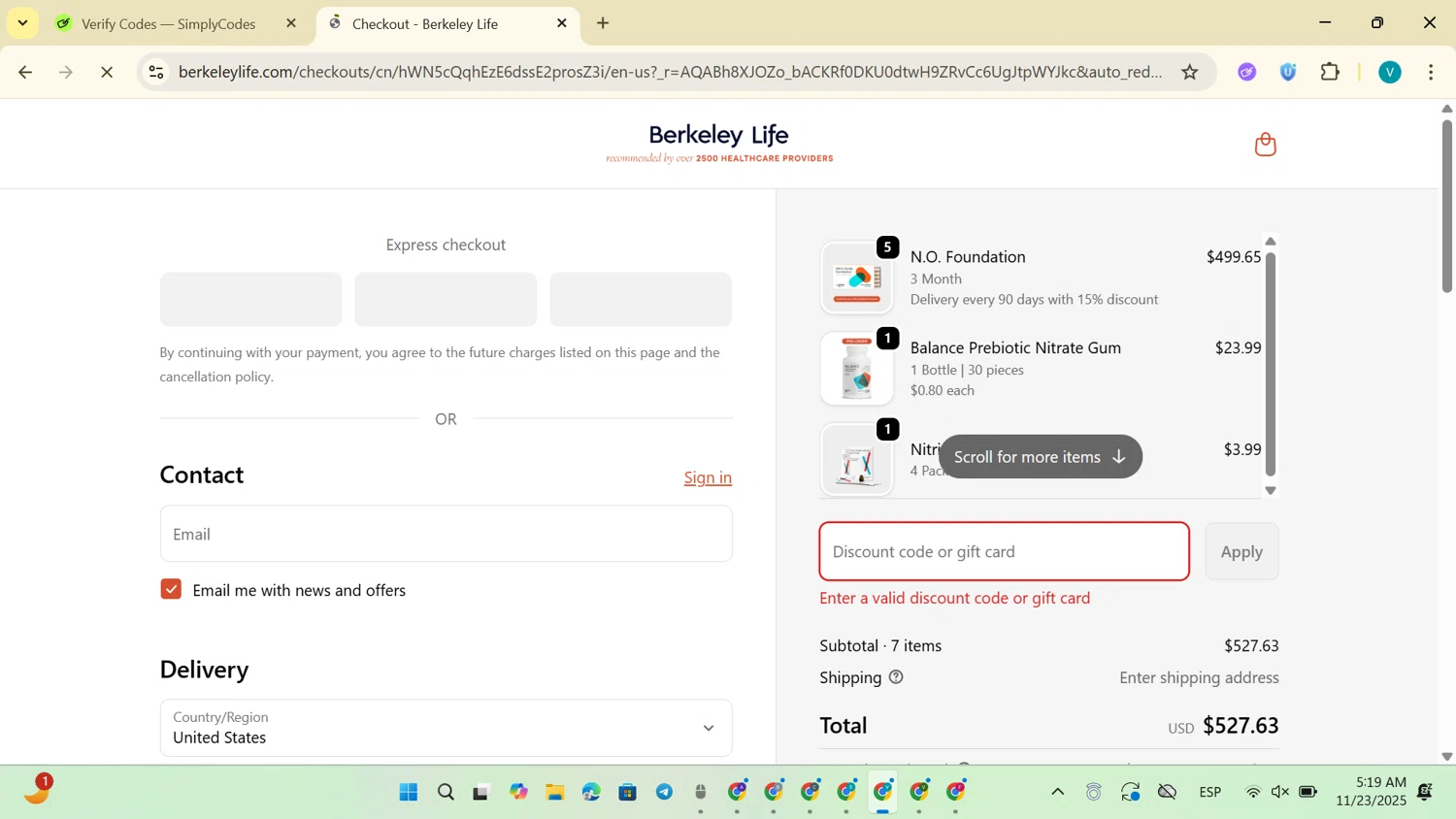Viewport: 1456px width, 819px height.
Task: Open the taskbar clock and date
Action: point(1371,792)
